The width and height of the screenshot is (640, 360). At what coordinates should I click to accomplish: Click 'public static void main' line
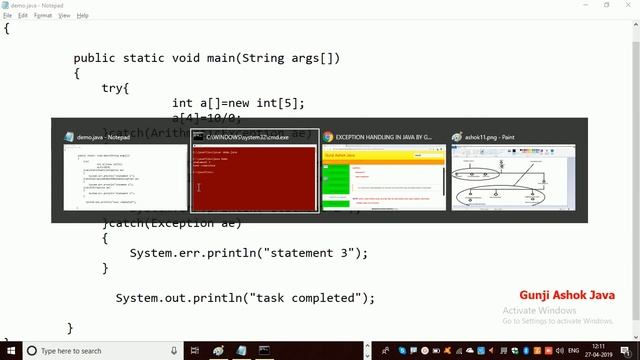point(207,58)
